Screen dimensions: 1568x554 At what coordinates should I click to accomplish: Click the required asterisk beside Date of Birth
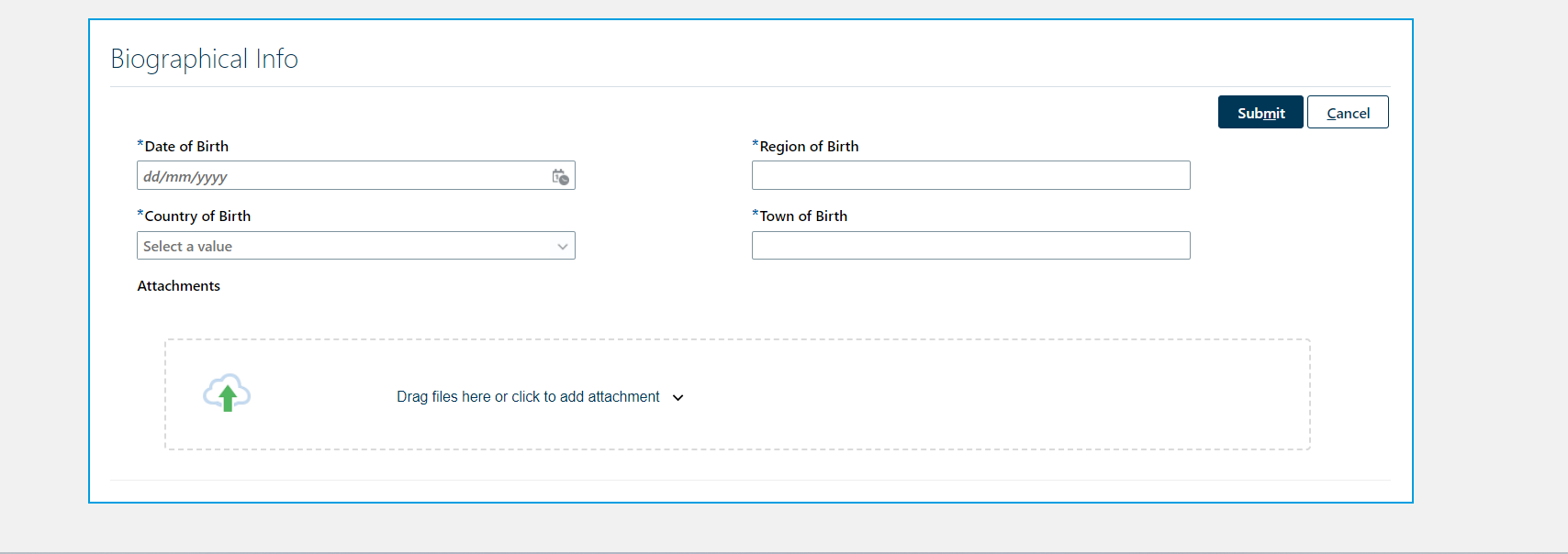[140, 144]
